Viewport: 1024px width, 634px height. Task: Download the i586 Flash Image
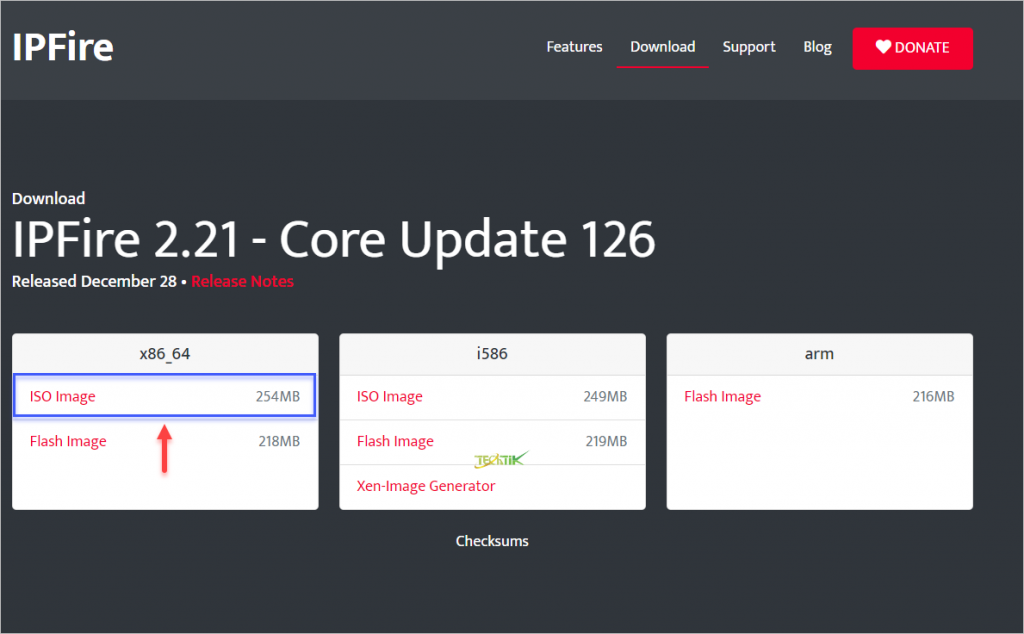395,441
